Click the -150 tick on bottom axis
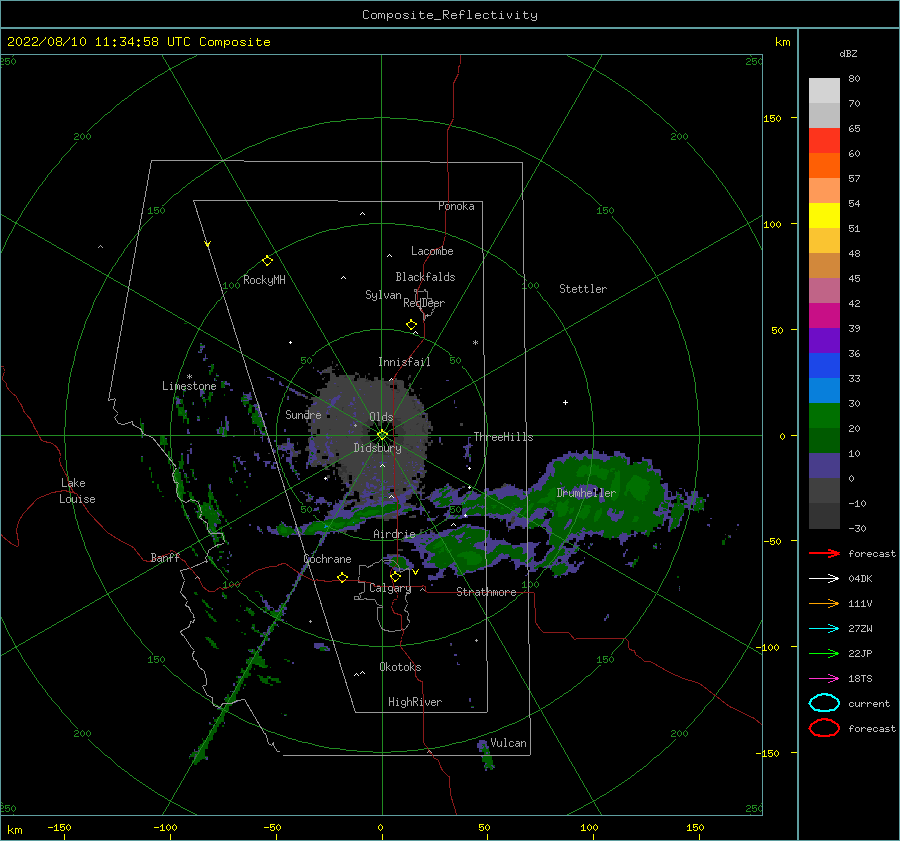The height and width of the screenshot is (841, 900). (x=59, y=827)
